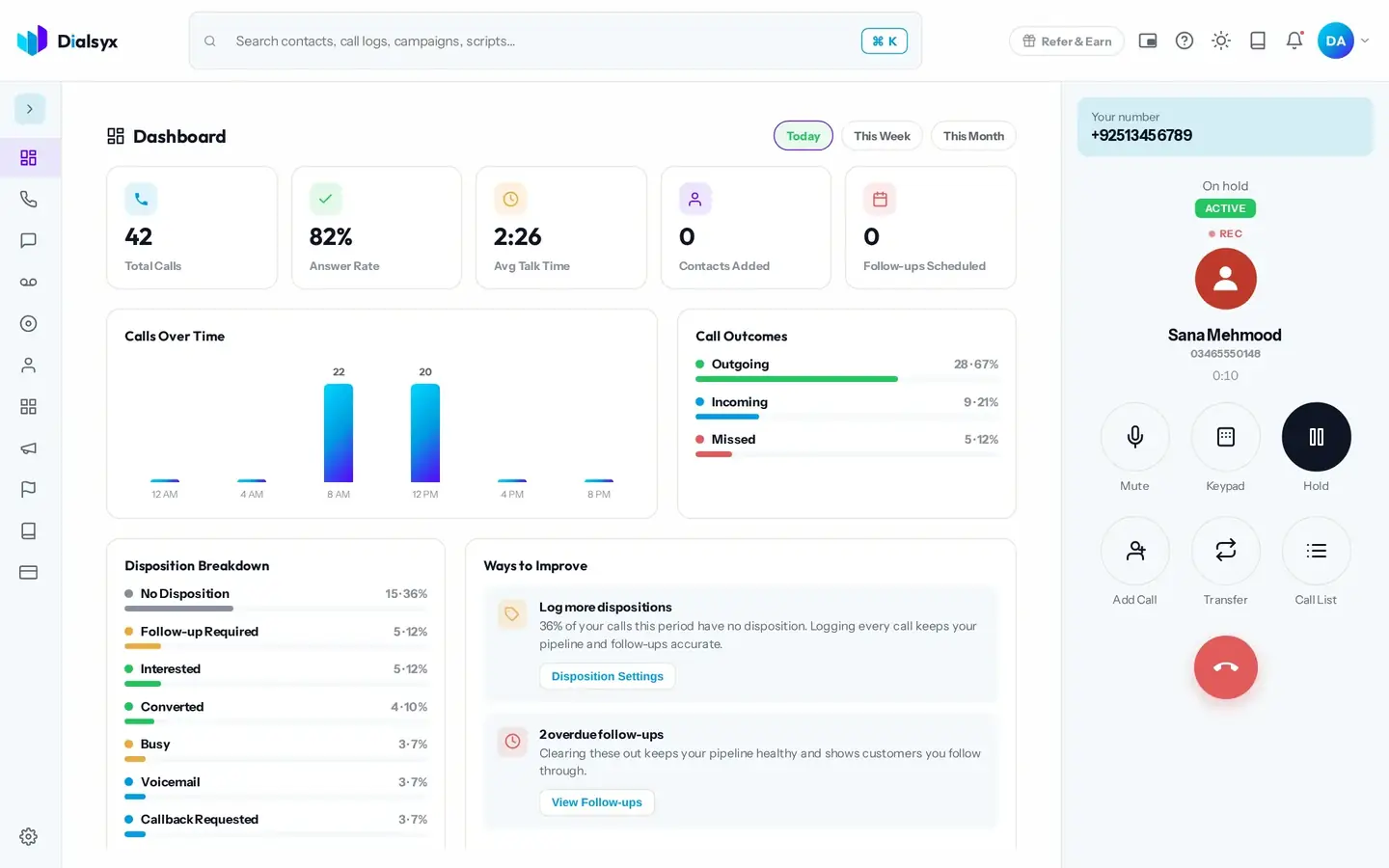Mute the microphone on the call

pos(1135,437)
